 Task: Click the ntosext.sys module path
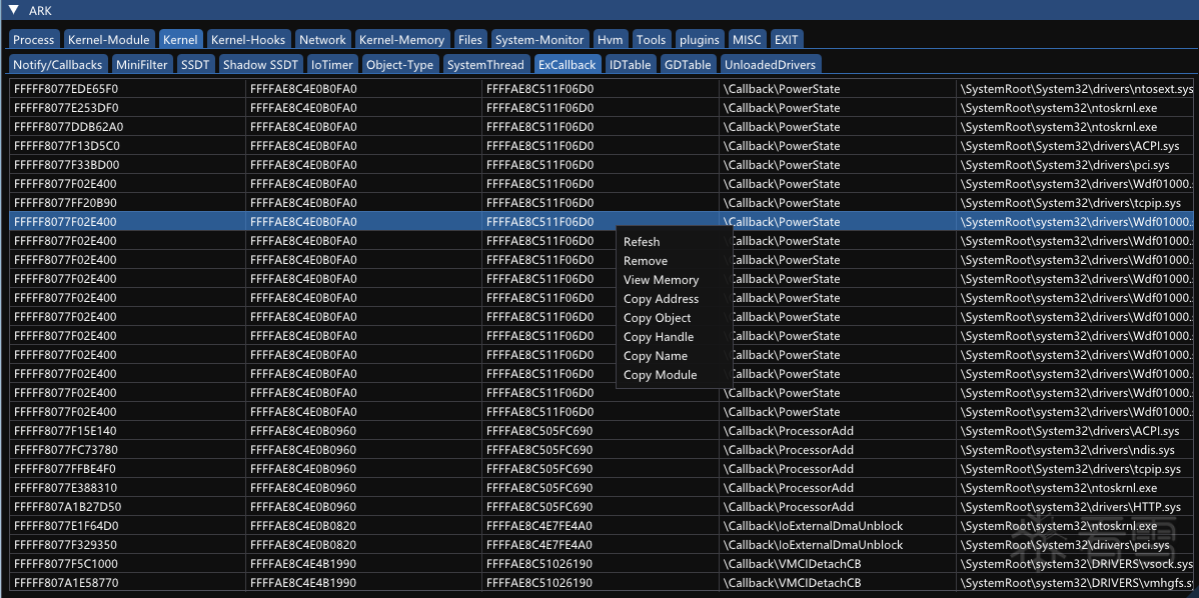(x=1074, y=89)
